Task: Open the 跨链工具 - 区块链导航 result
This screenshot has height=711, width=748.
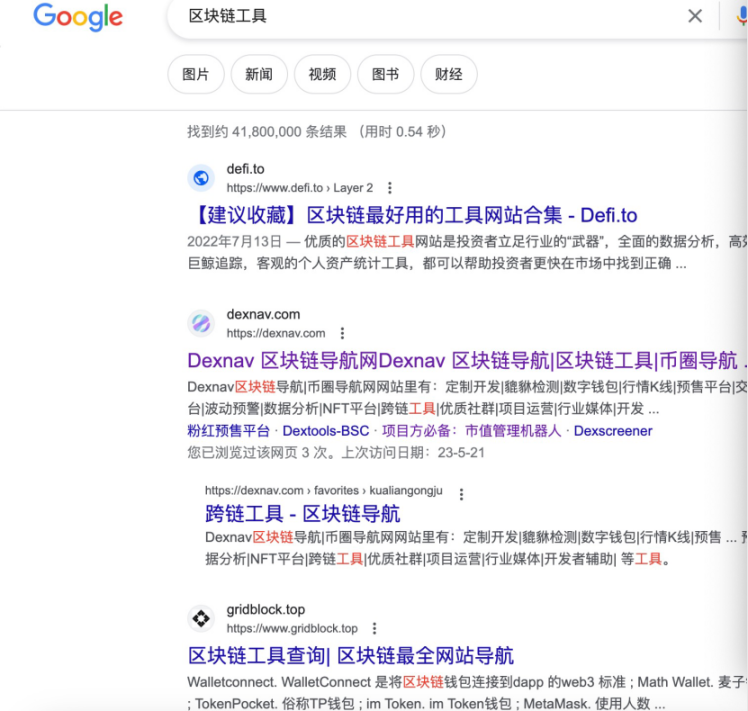Action: [302, 513]
